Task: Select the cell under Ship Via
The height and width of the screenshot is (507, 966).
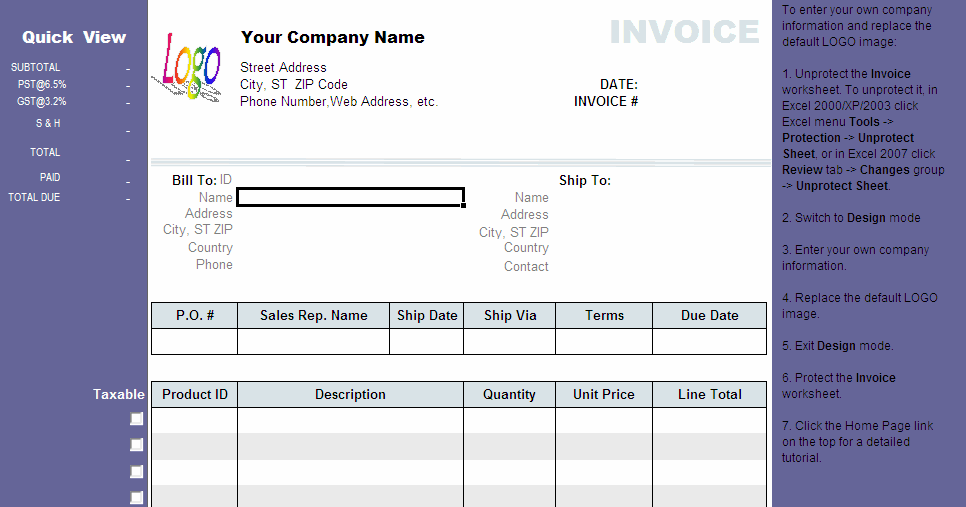Action: [x=509, y=341]
